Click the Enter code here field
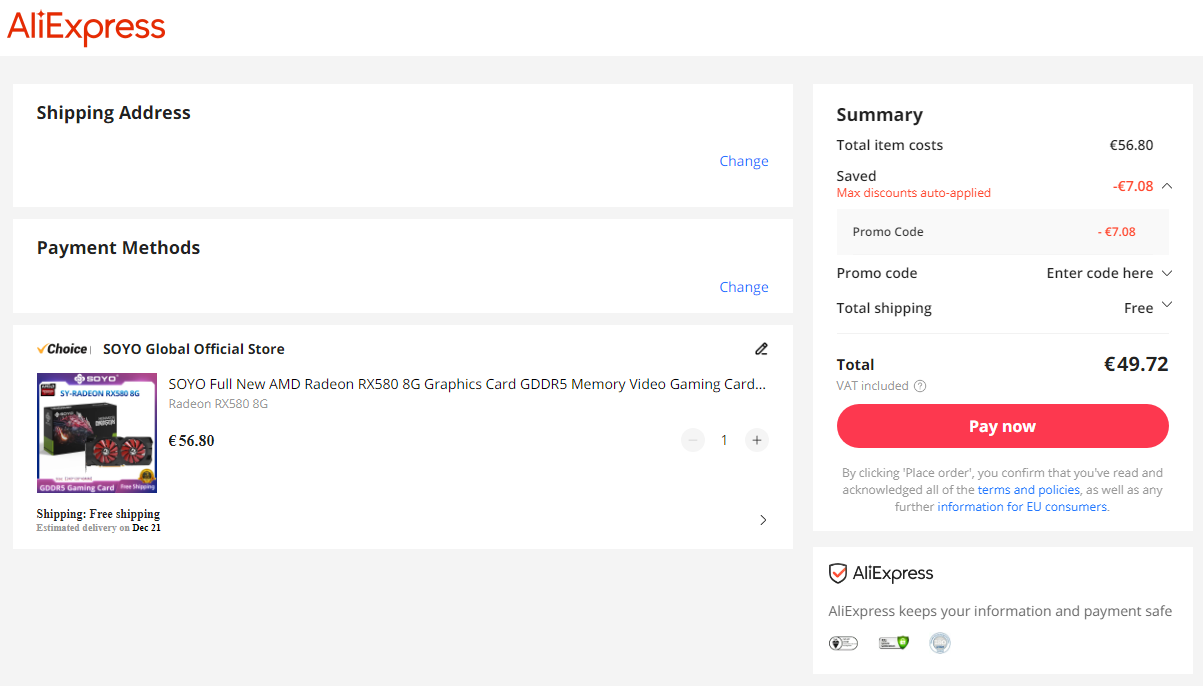 [1100, 273]
